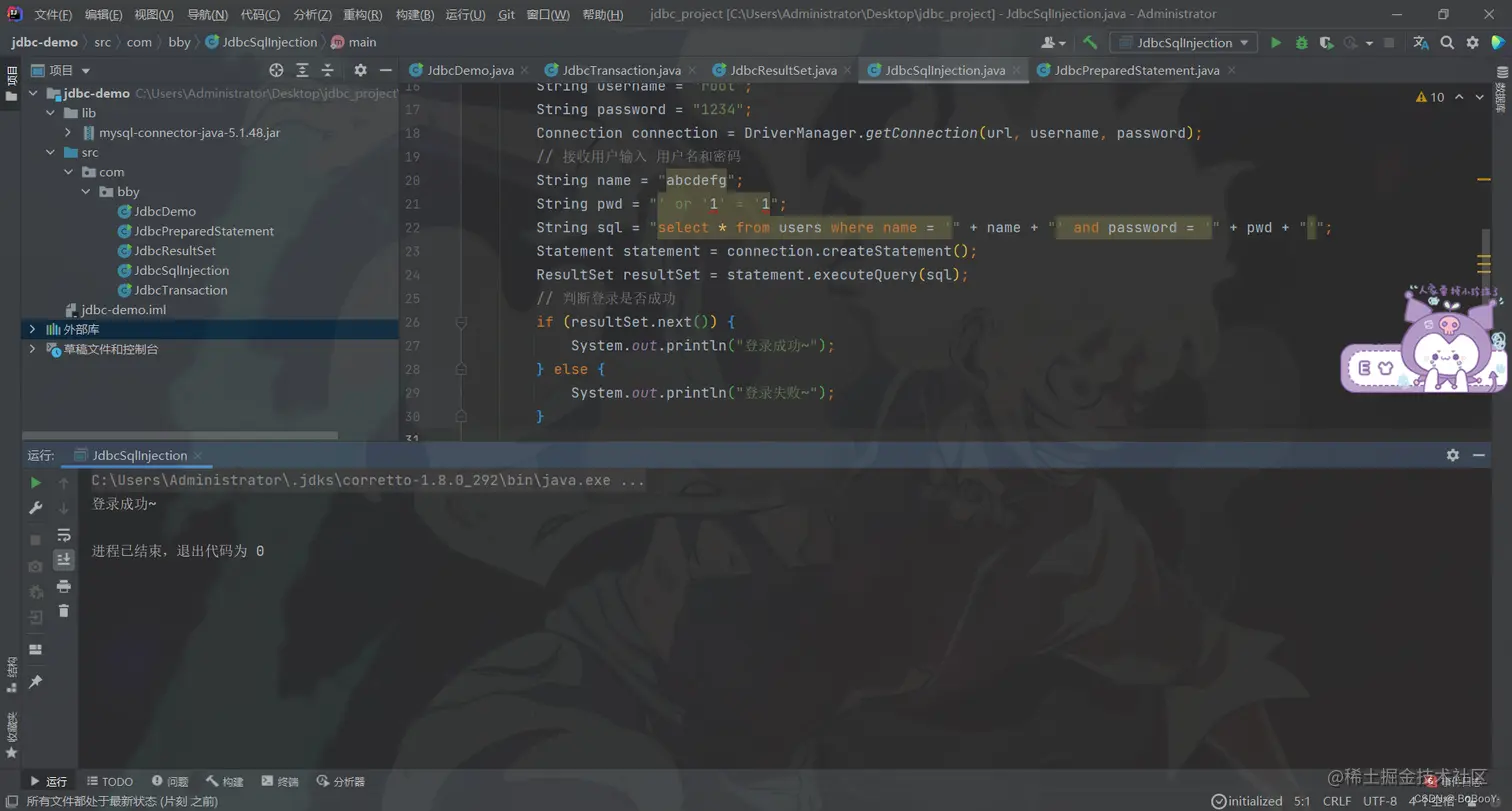
Task: Close the JdbcSqlInjection.java tab
Action: (x=1017, y=71)
